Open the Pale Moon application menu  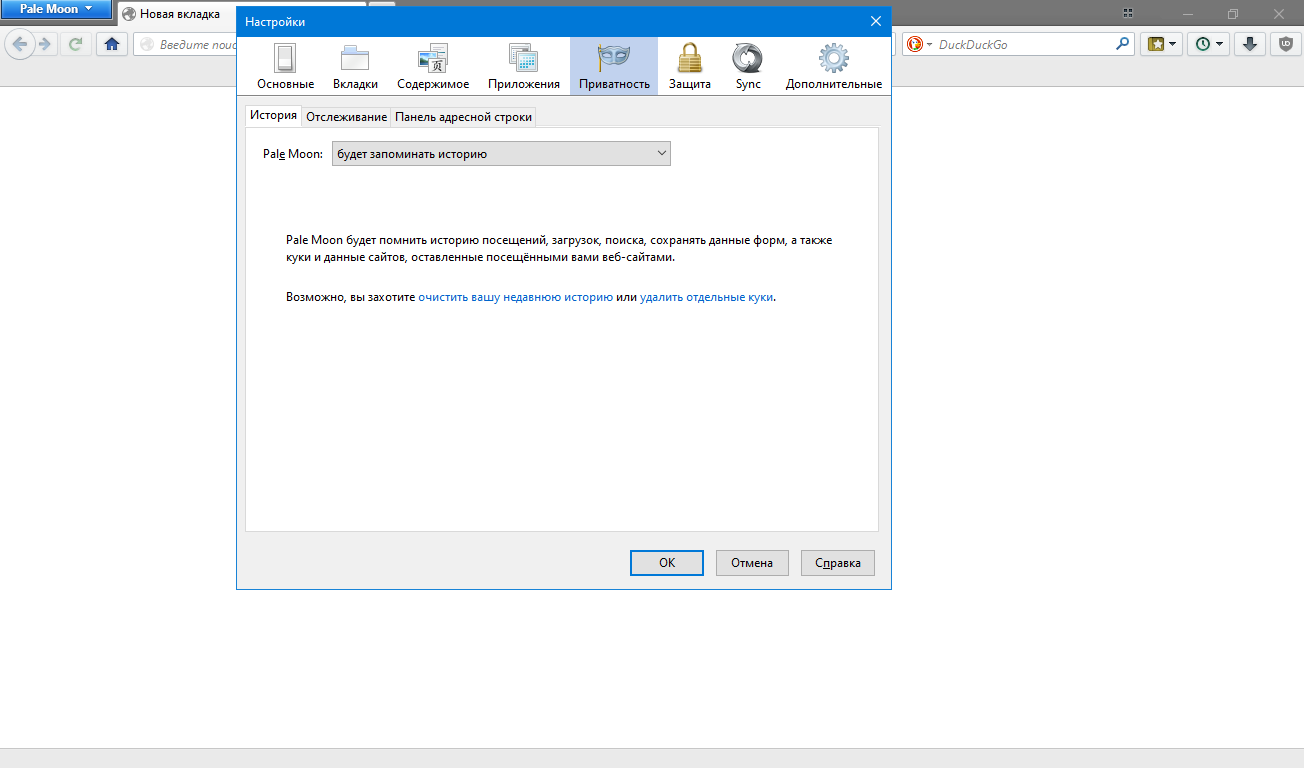(x=55, y=9)
